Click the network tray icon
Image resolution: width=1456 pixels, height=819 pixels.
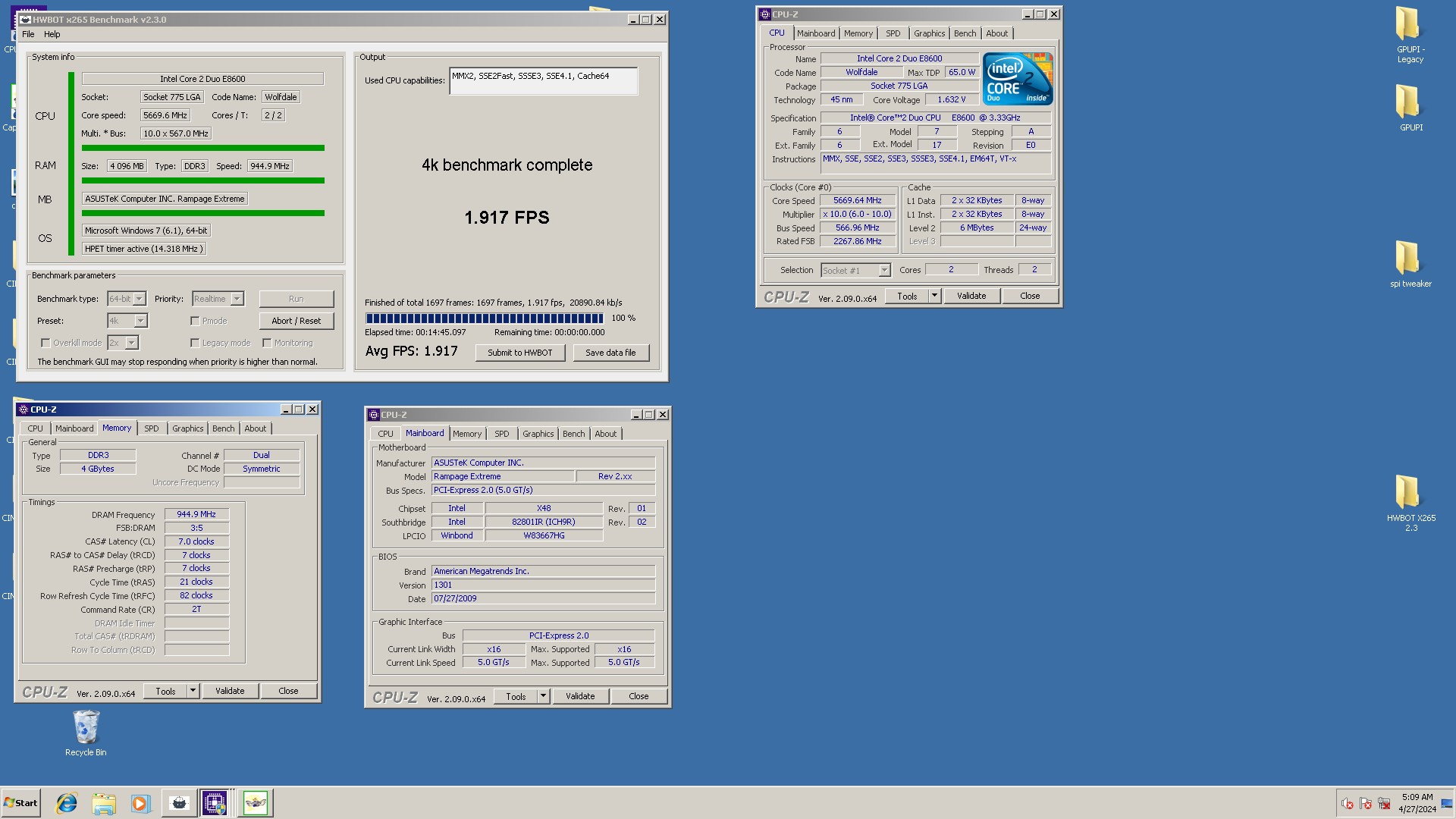coord(1384,803)
